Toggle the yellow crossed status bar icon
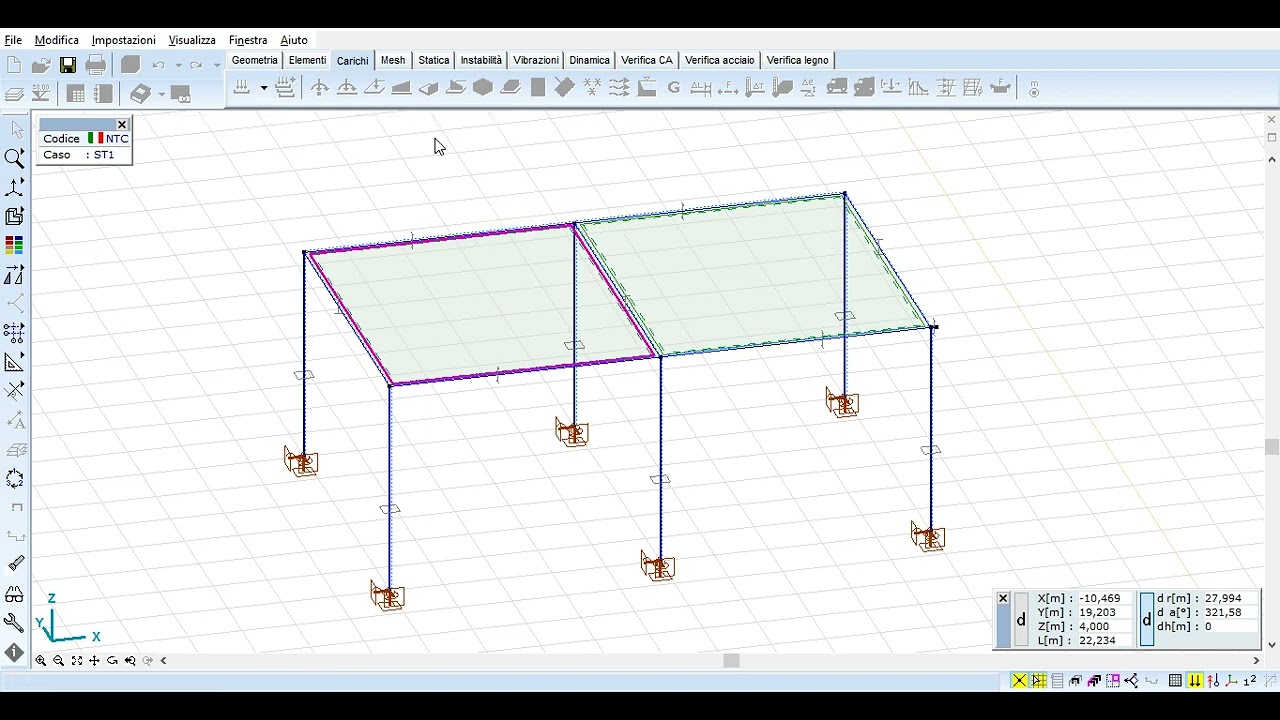 pyautogui.click(x=1019, y=681)
